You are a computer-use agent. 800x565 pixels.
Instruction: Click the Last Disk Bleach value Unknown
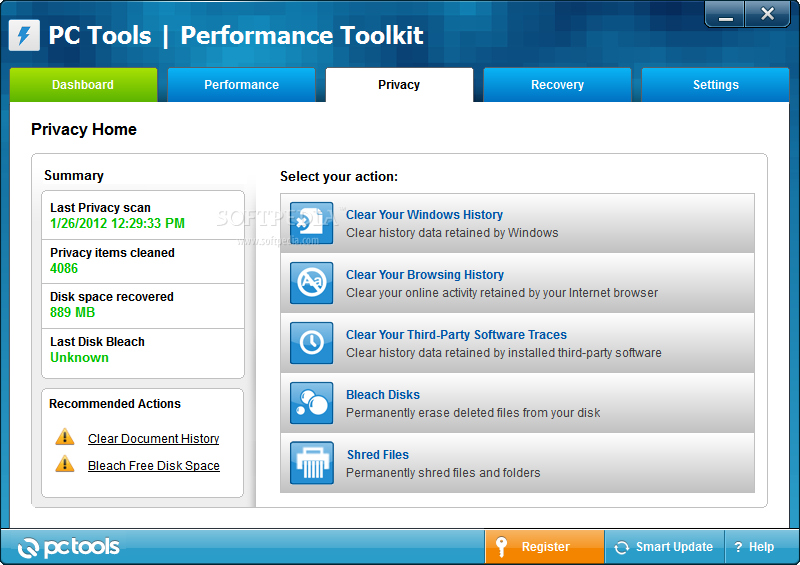click(79, 358)
